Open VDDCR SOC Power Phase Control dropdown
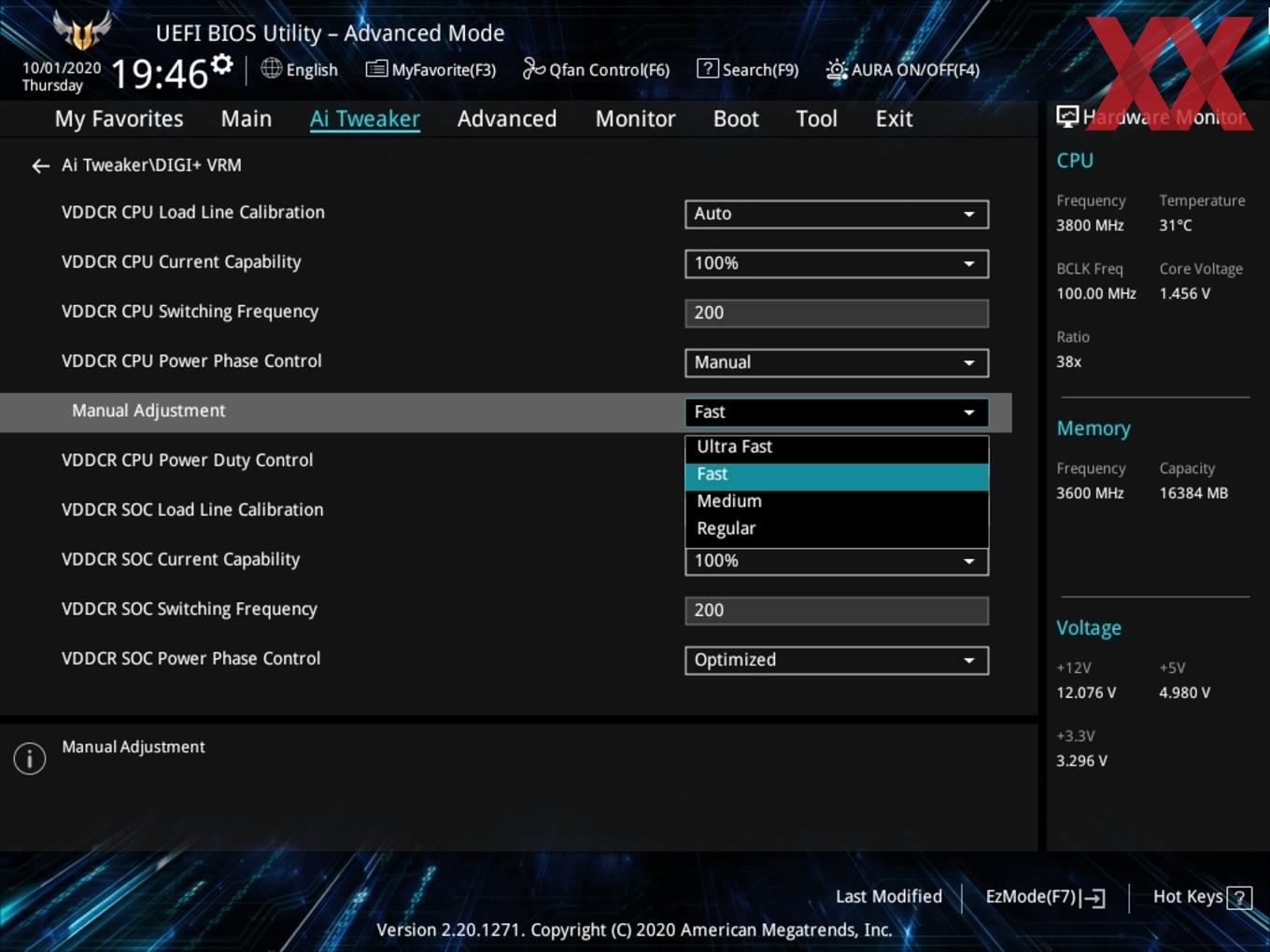This screenshot has height=952, width=1270. coord(837,660)
